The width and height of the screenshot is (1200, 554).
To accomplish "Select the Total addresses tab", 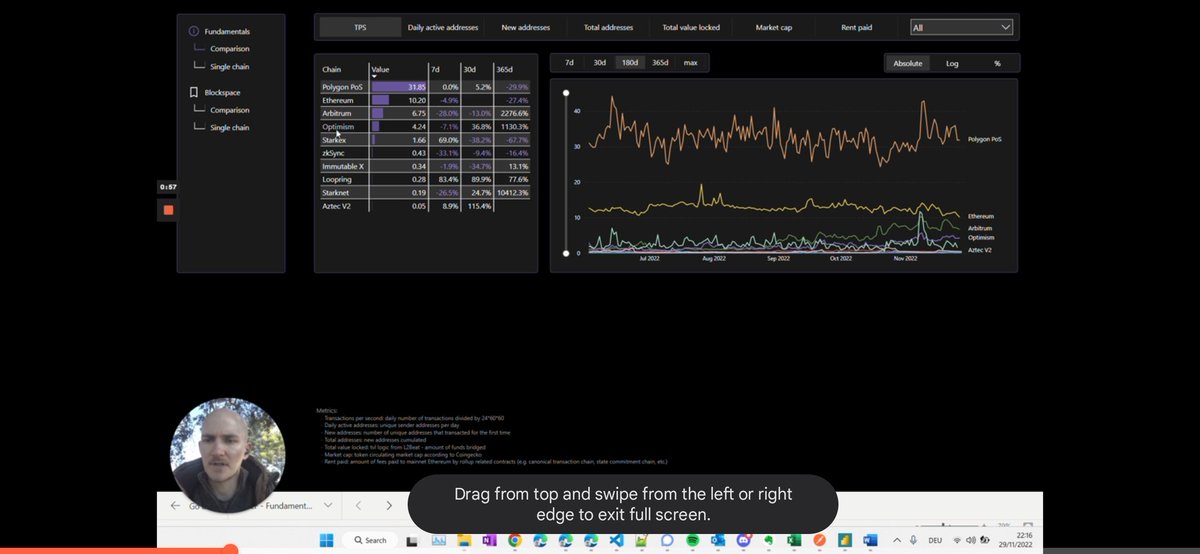I will coord(606,28).
